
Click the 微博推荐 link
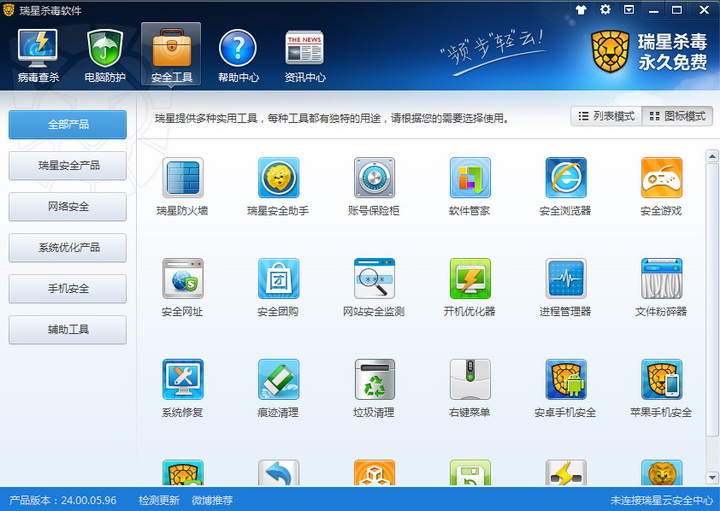click(212, 500)
